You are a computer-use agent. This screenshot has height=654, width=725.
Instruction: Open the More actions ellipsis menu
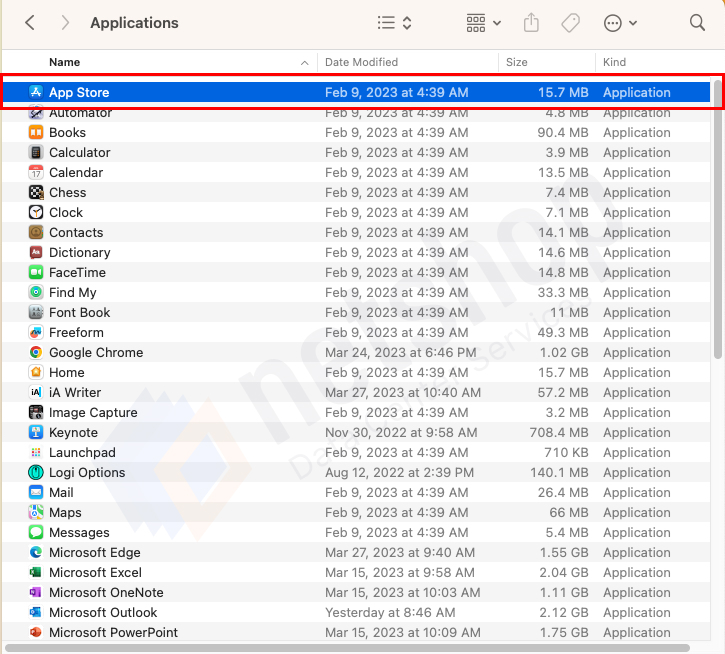click(620, 23)
